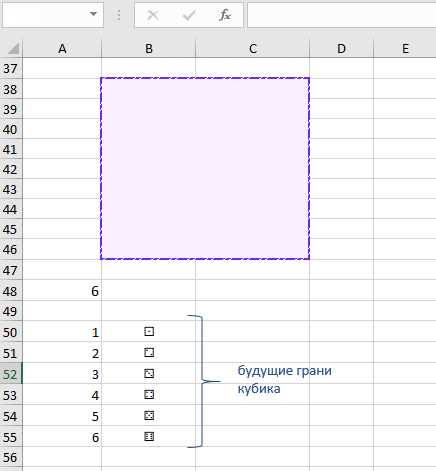Click the Insert Function fx icon

[x=225, y=15]
